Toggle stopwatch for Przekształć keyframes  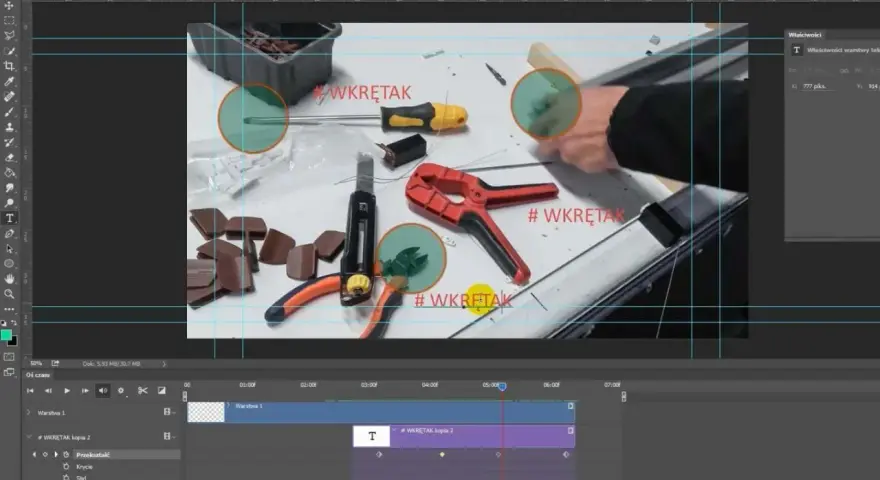[x=66, y=455]
